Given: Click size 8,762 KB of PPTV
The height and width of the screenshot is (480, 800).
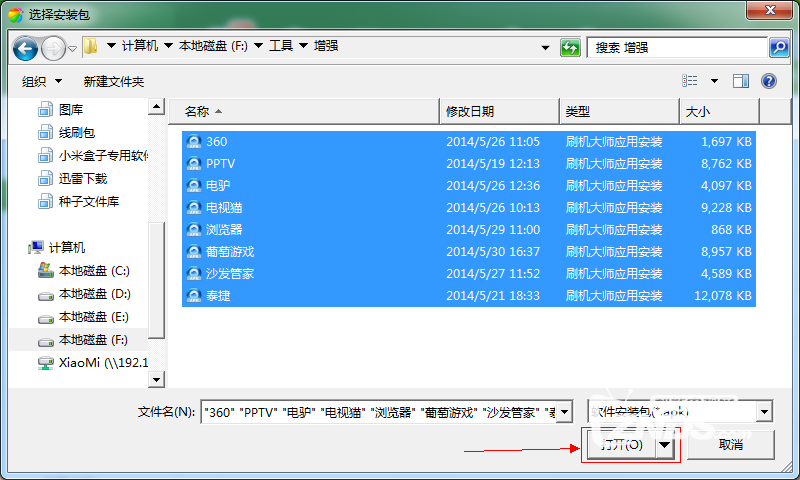Looking at the screenshot, I should [726, 163].
